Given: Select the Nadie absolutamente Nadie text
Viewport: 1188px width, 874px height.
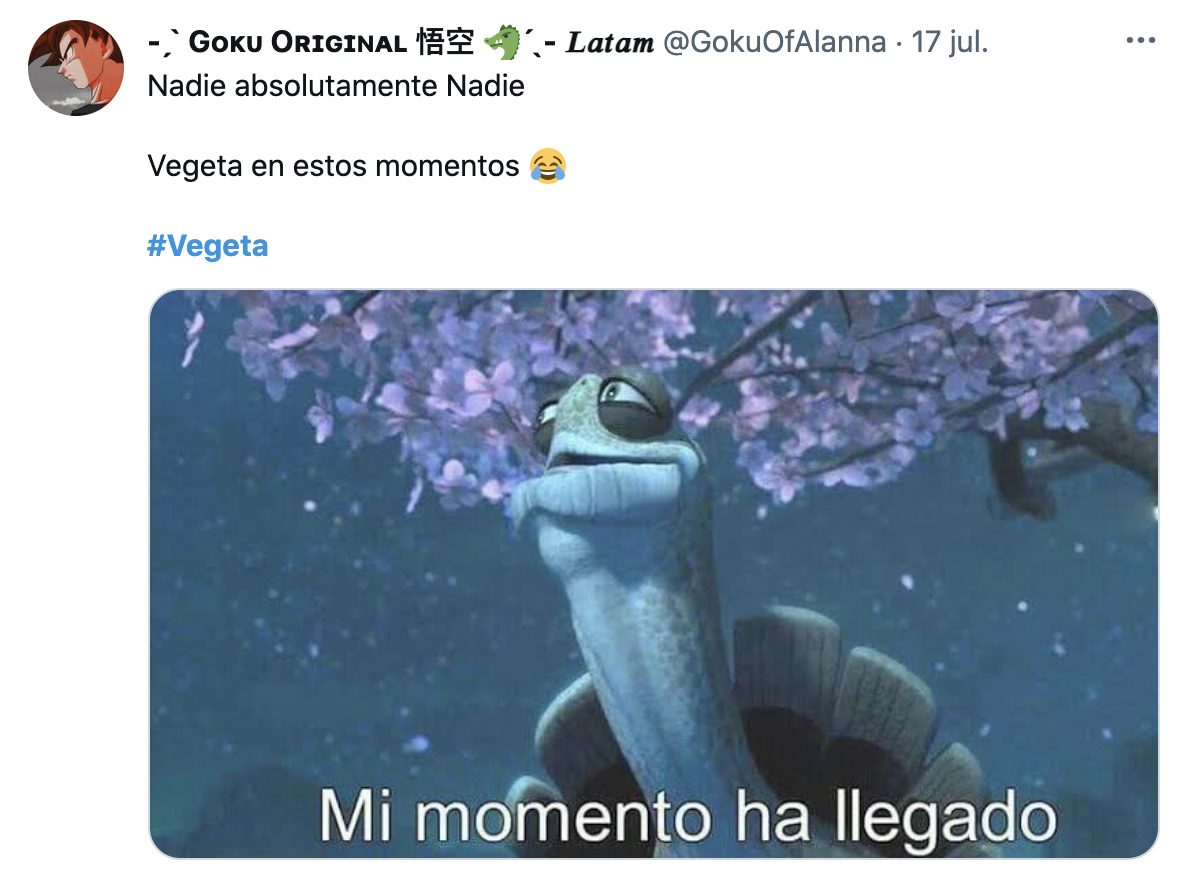Looking at the screenshot, I should pos(336,86).
